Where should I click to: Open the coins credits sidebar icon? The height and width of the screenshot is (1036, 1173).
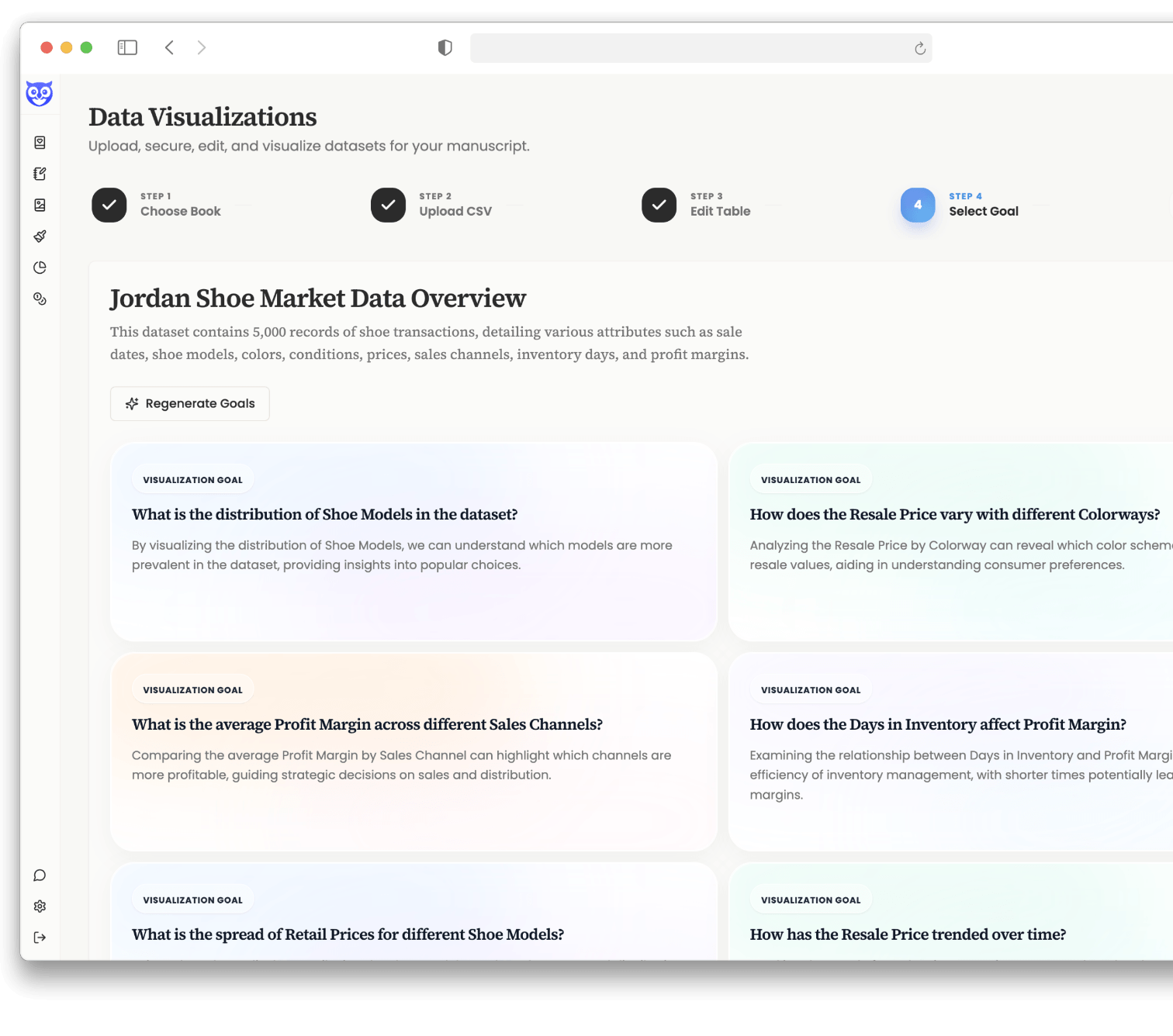(40, 299)
